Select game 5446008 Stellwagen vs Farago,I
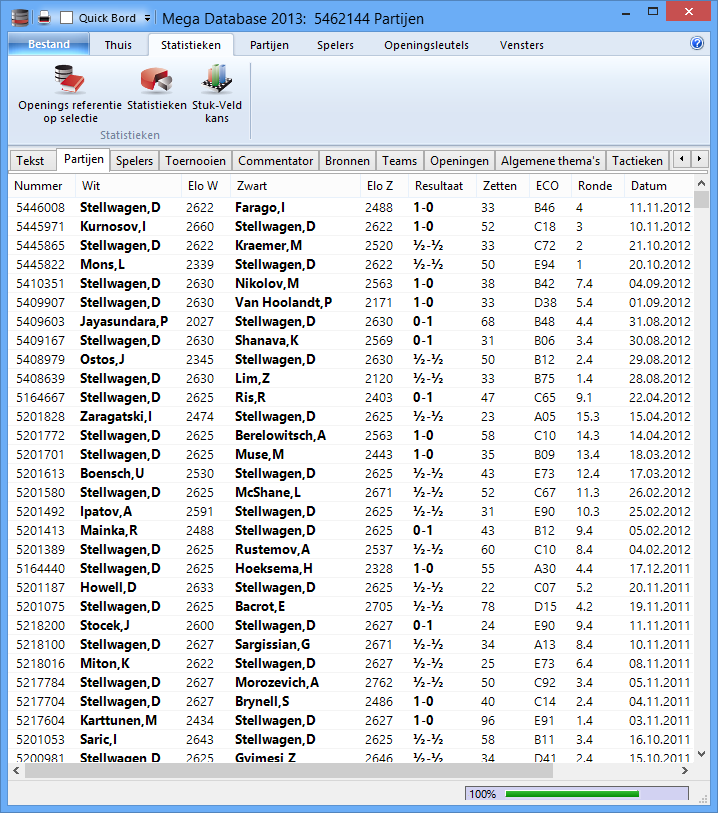This screenshot has width=718, height=813. pos(351,207)
